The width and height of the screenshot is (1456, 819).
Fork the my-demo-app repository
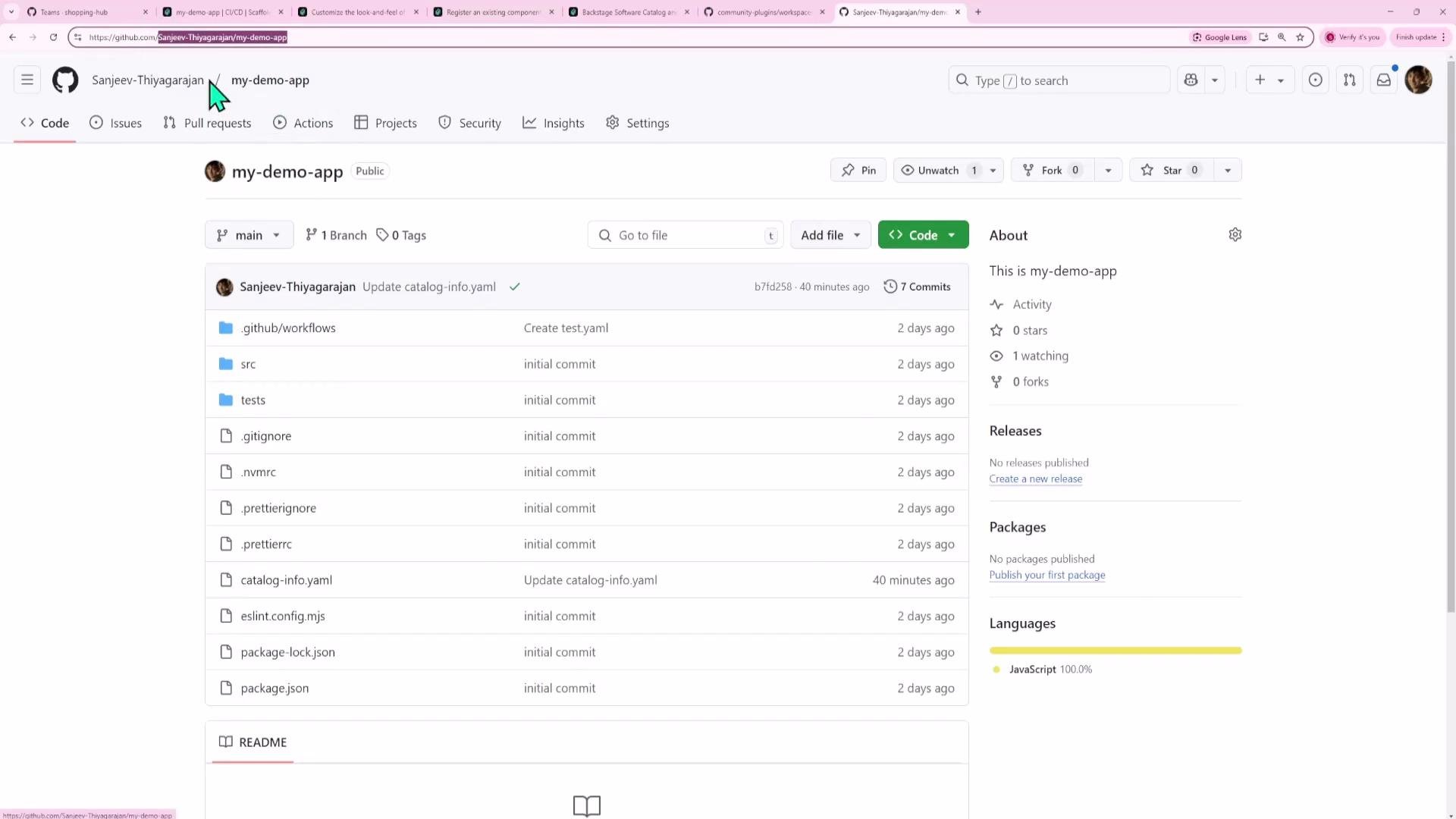click(x=1052, y=171)
